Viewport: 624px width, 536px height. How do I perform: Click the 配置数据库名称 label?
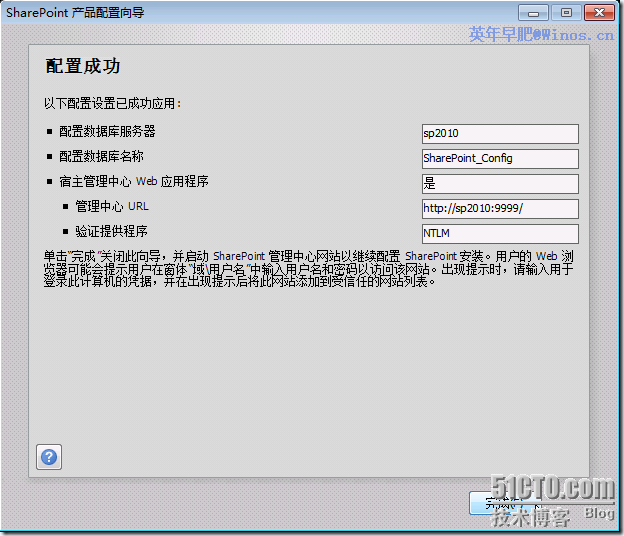pos(101,156)
